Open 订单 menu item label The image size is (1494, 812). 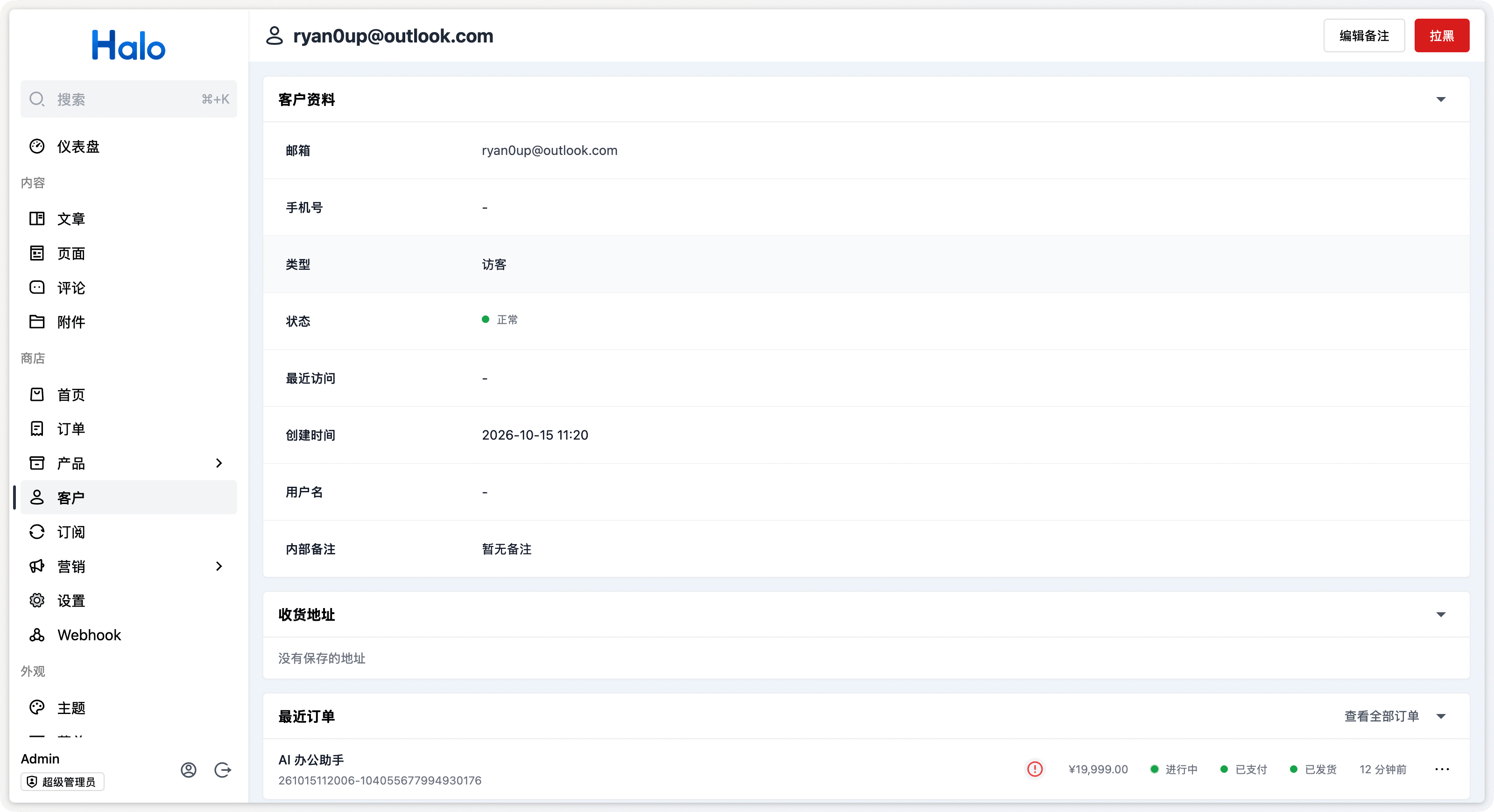tap(71, 429)
